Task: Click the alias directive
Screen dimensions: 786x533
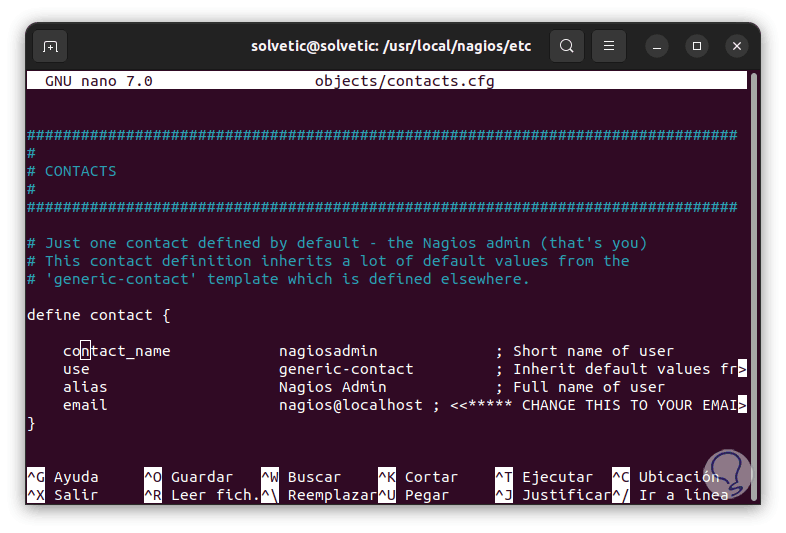Action: (85, 387)
